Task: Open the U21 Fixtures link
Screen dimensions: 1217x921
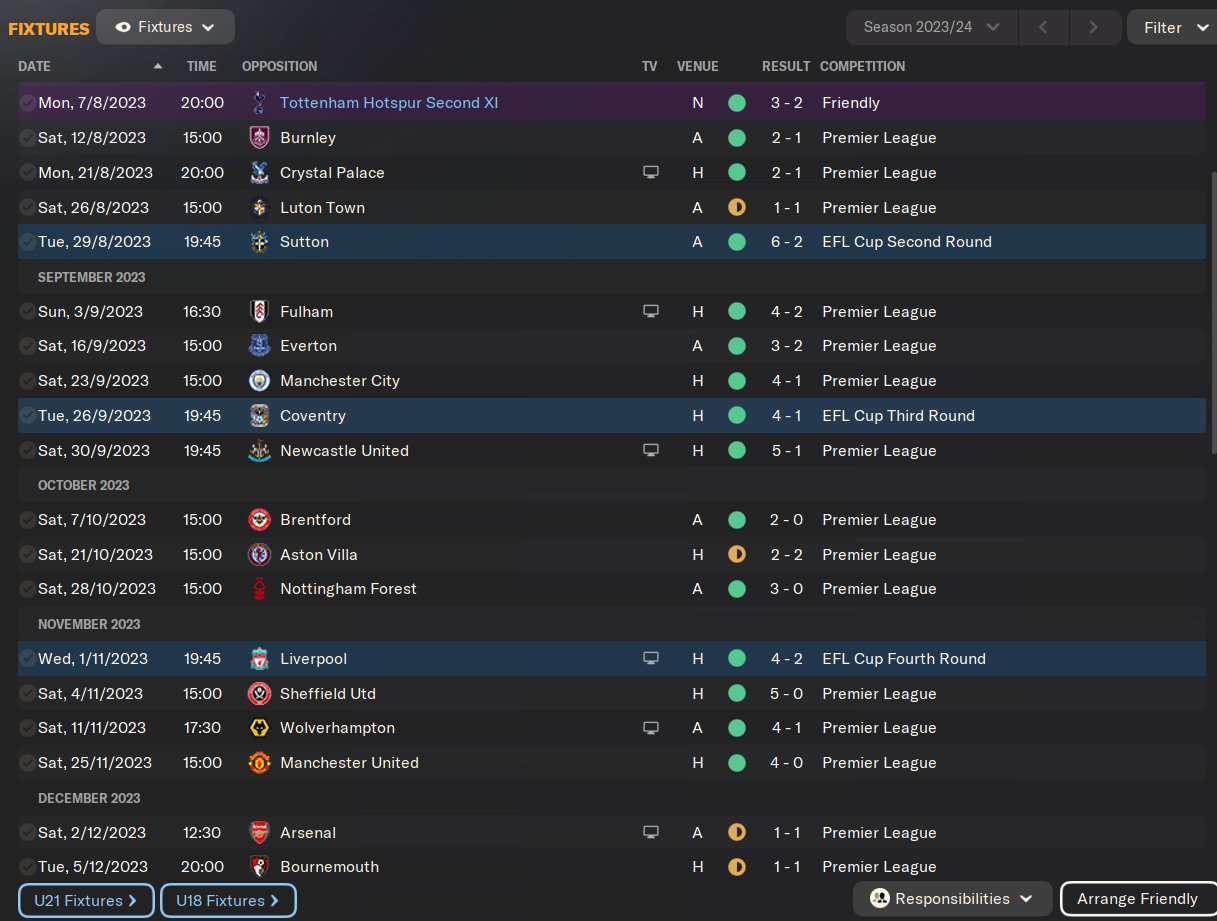Action: tap(86, 901)
